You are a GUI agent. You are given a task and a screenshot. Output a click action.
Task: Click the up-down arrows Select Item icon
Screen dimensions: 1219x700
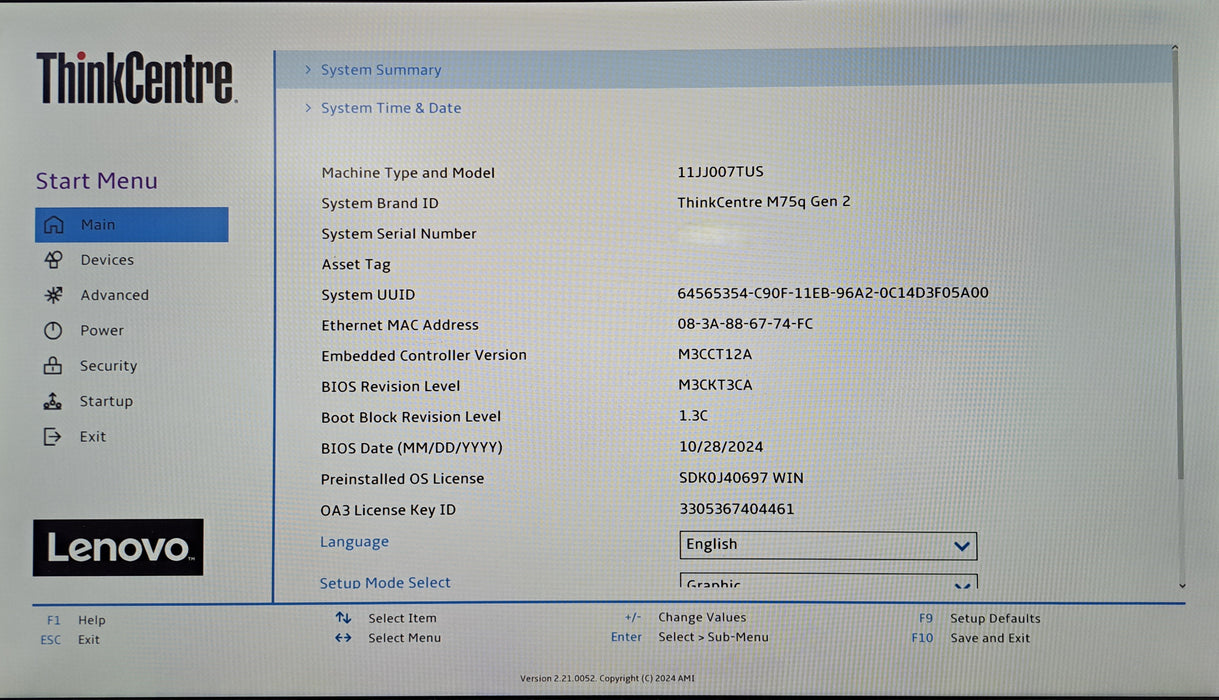(x=343, y=618)
